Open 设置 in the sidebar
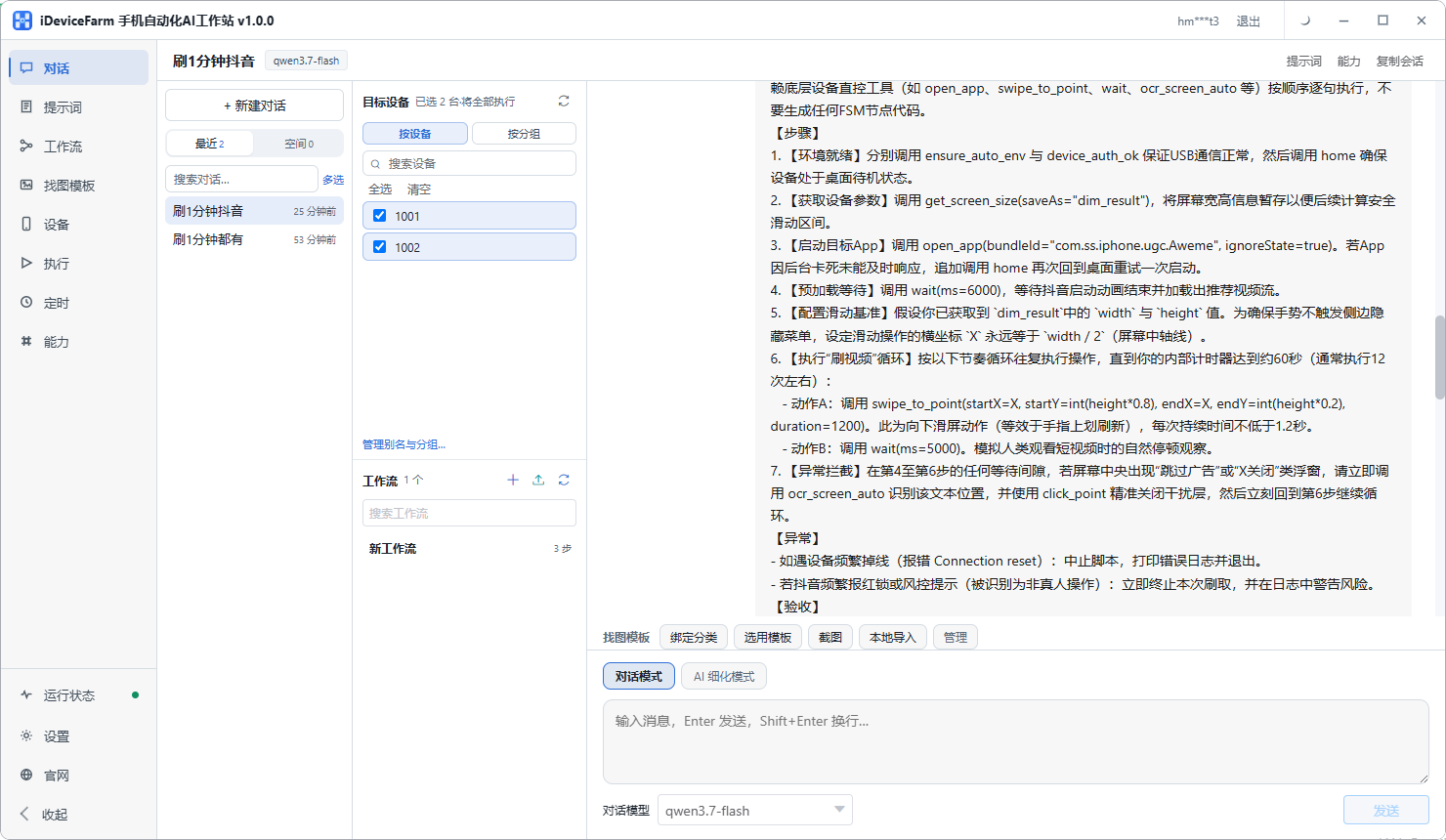Viewport: 1446px width, 840px height. (x=79, y=736)
